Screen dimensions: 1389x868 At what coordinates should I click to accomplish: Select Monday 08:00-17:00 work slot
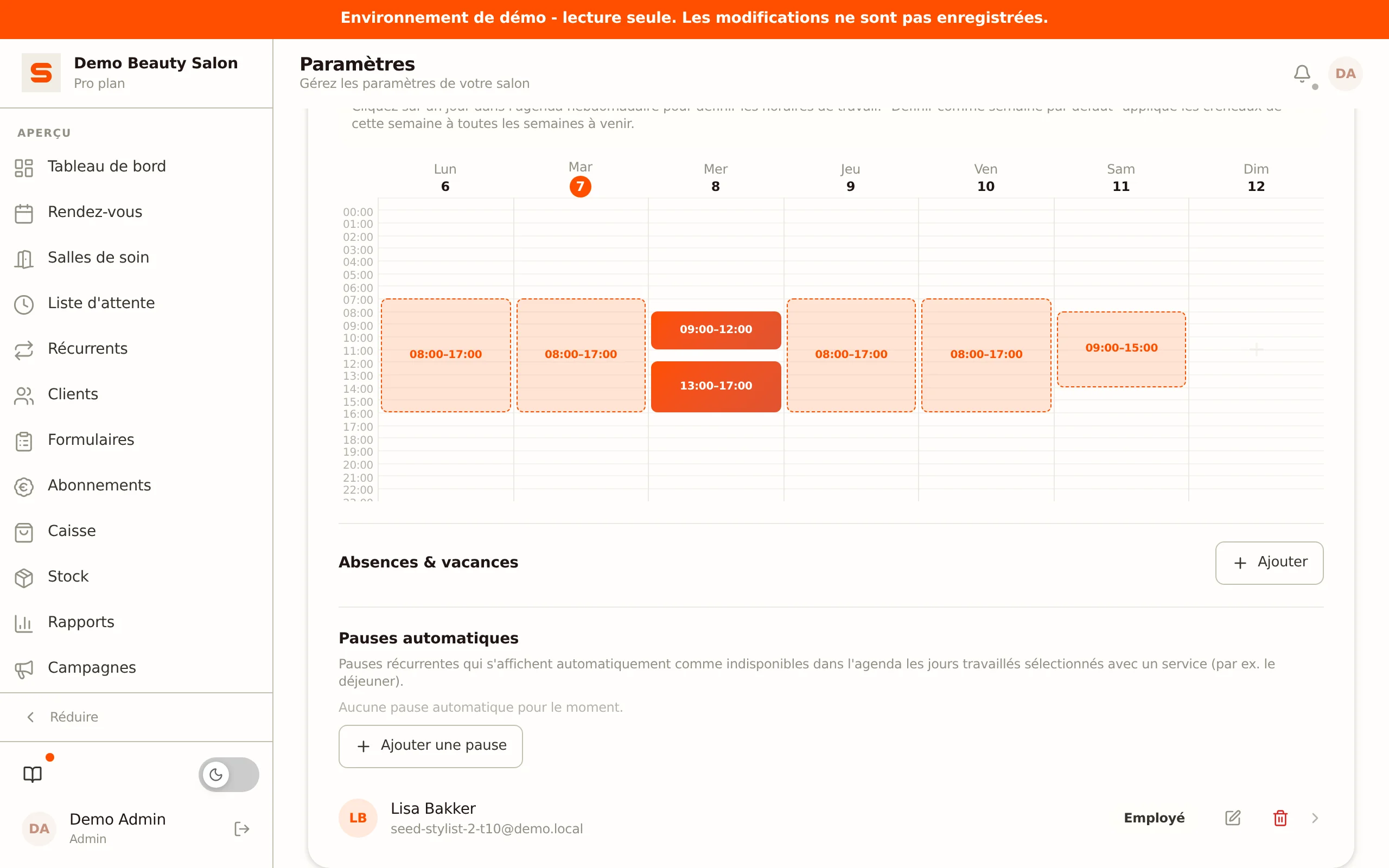[x=445, y=355]
